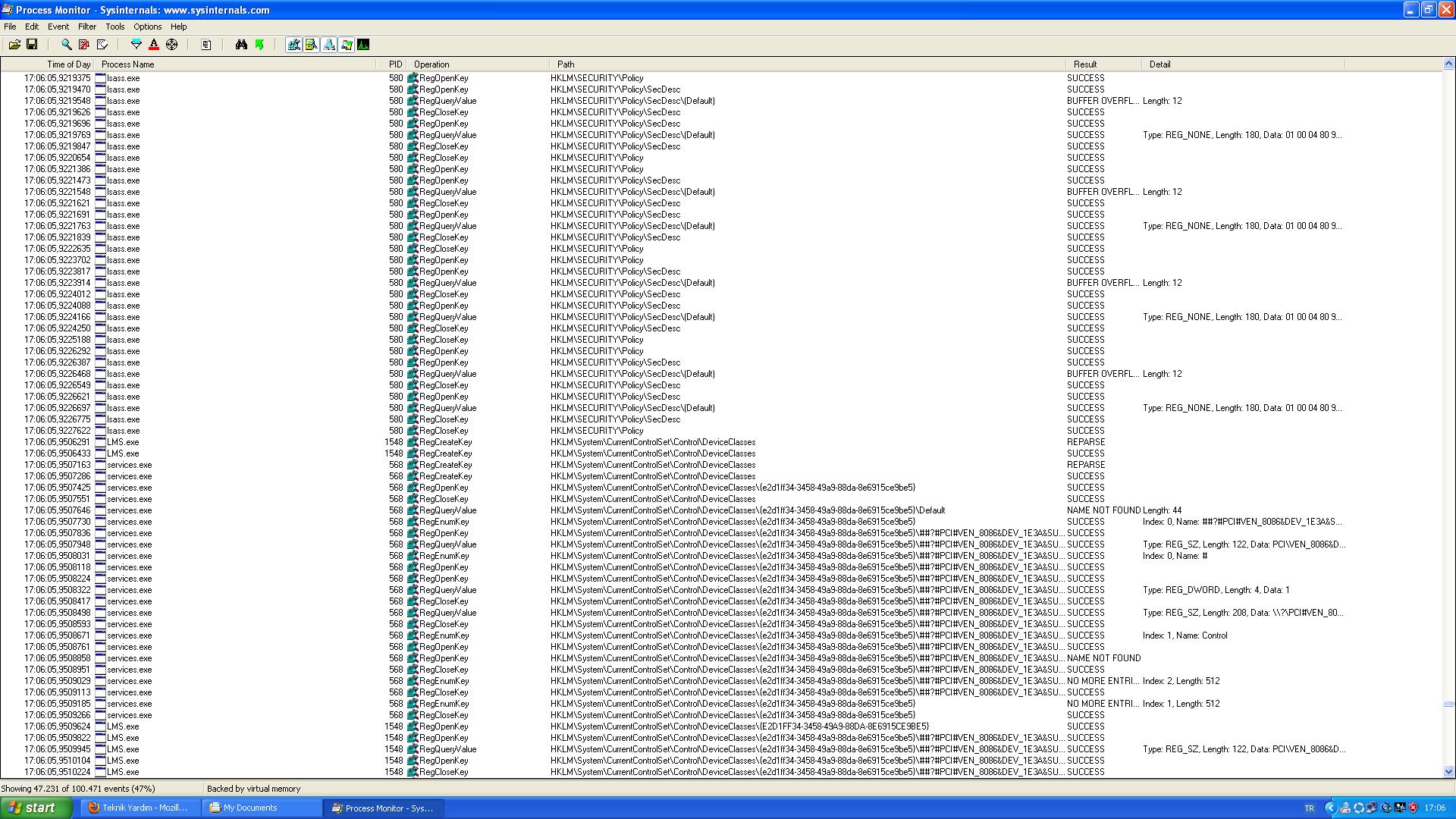Click the user magnifier tray icon
Image resolution: width=1456 pixels, height=819 pixels.
(x=1345, y=808)
